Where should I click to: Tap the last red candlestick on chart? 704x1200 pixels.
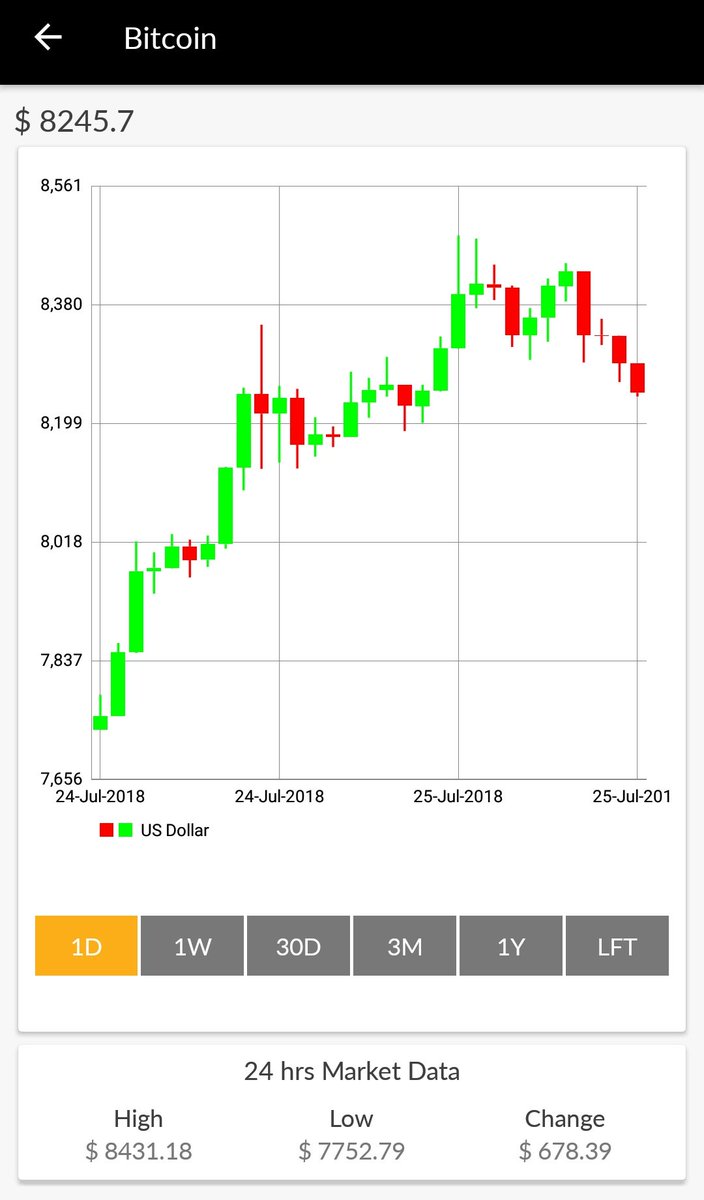[637, 379]
